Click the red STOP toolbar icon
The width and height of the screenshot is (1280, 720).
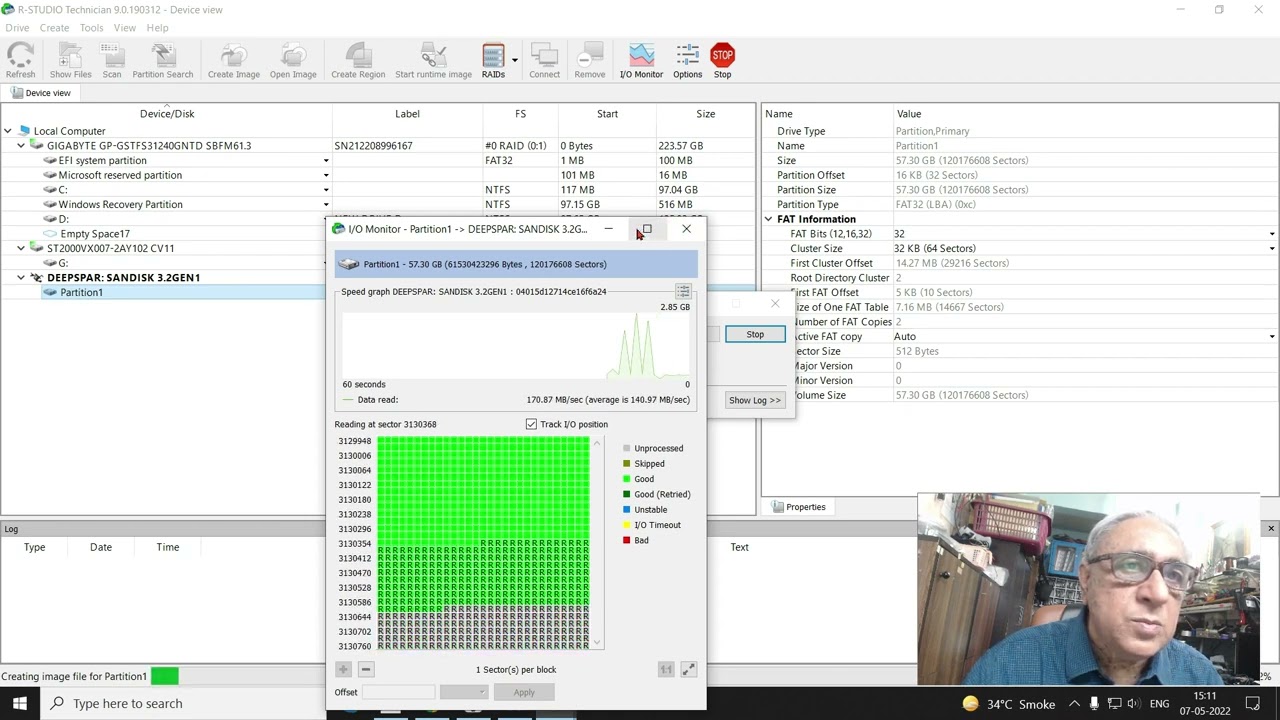722,61
